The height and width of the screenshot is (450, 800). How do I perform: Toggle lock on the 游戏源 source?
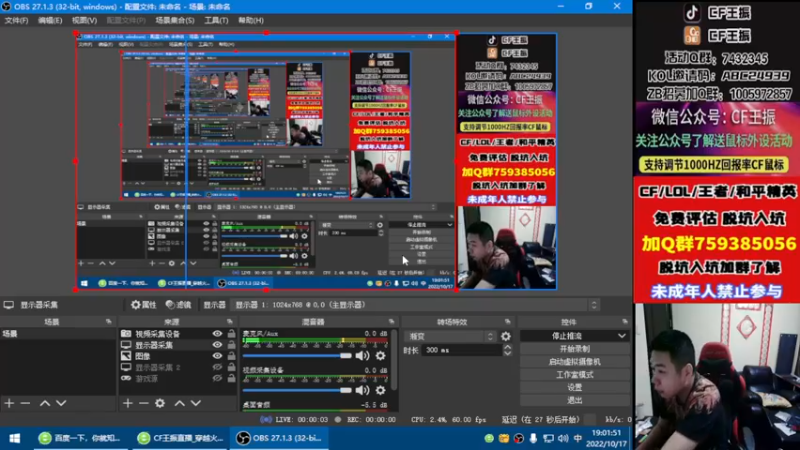pos(231,379)
